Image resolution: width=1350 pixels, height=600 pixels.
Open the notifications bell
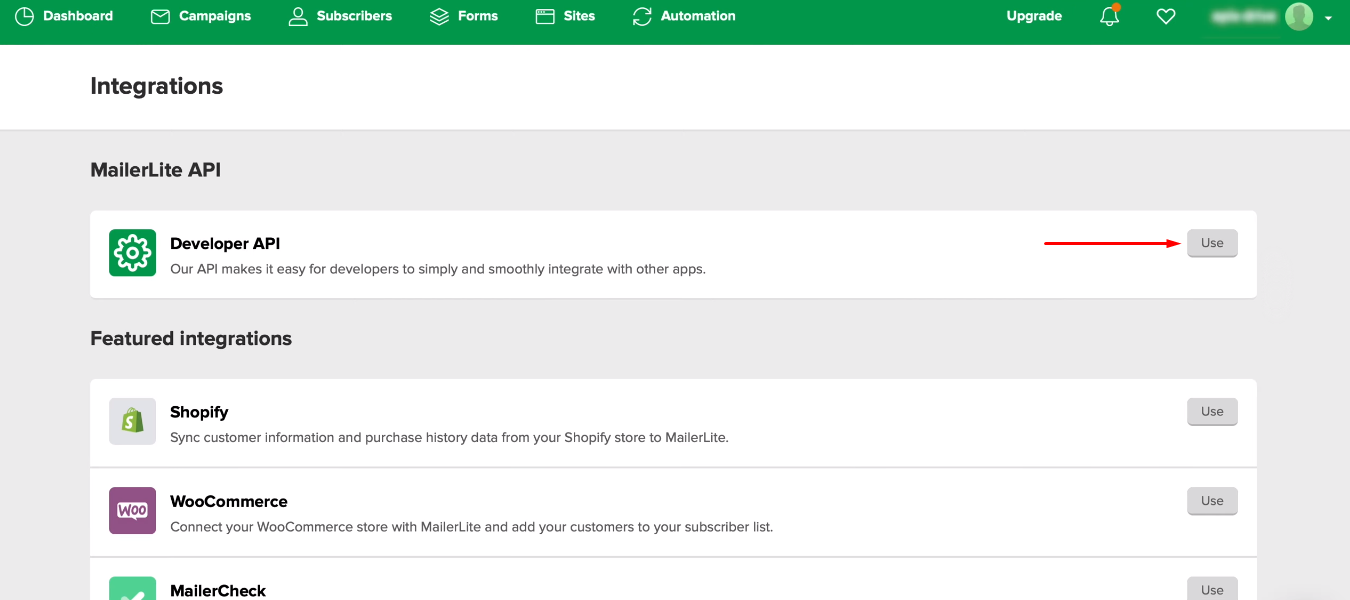pos(1110,16)
